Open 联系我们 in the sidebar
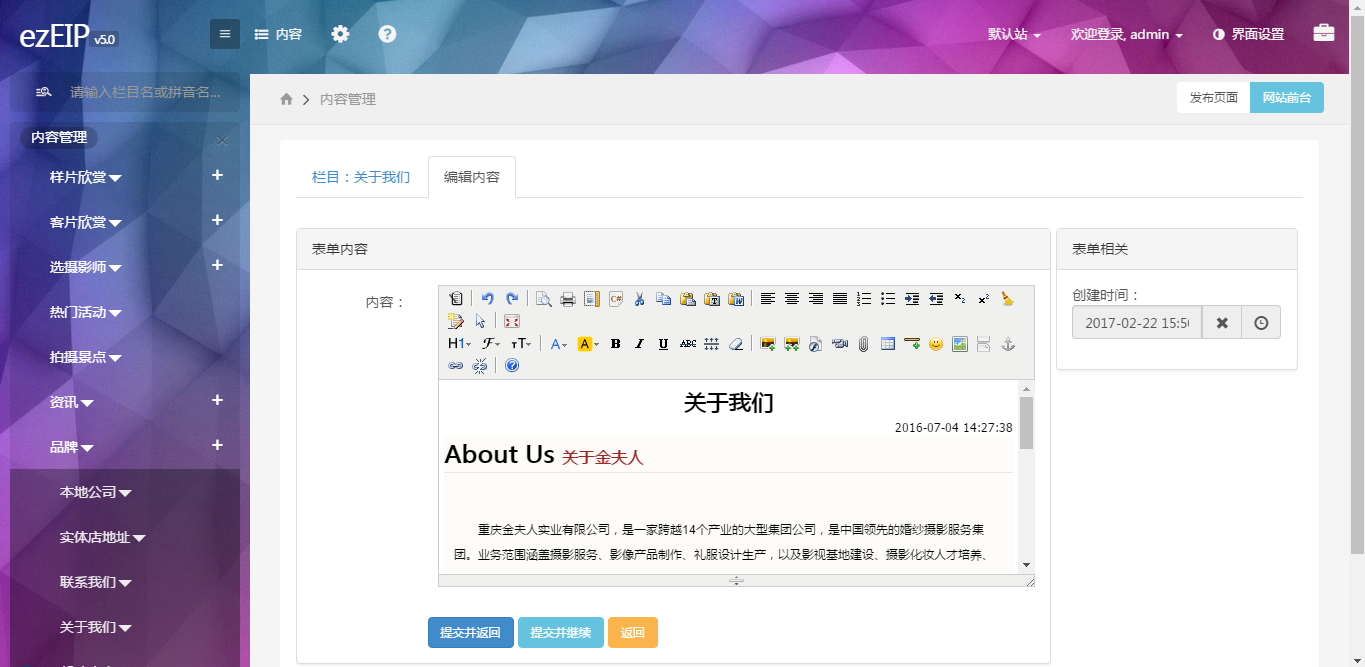This screenshot has width=1365, height=667. coord(96,582)
